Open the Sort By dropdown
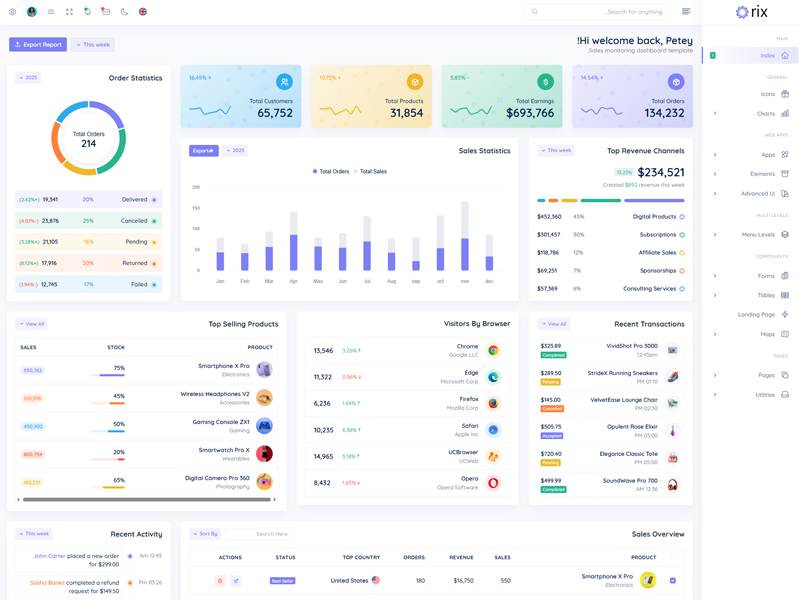The image size is (800, 600). click(206, 534)
